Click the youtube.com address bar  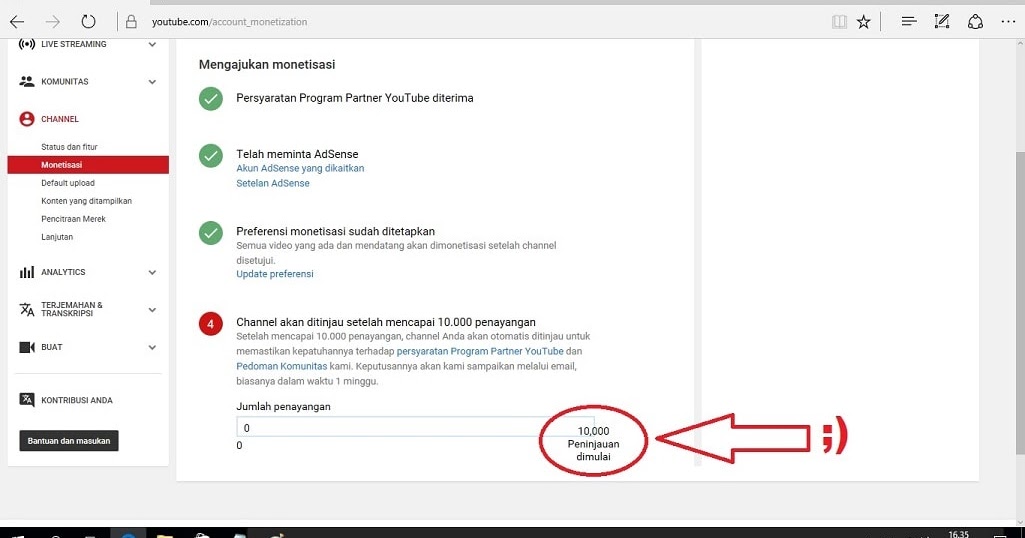click(229, 22)
